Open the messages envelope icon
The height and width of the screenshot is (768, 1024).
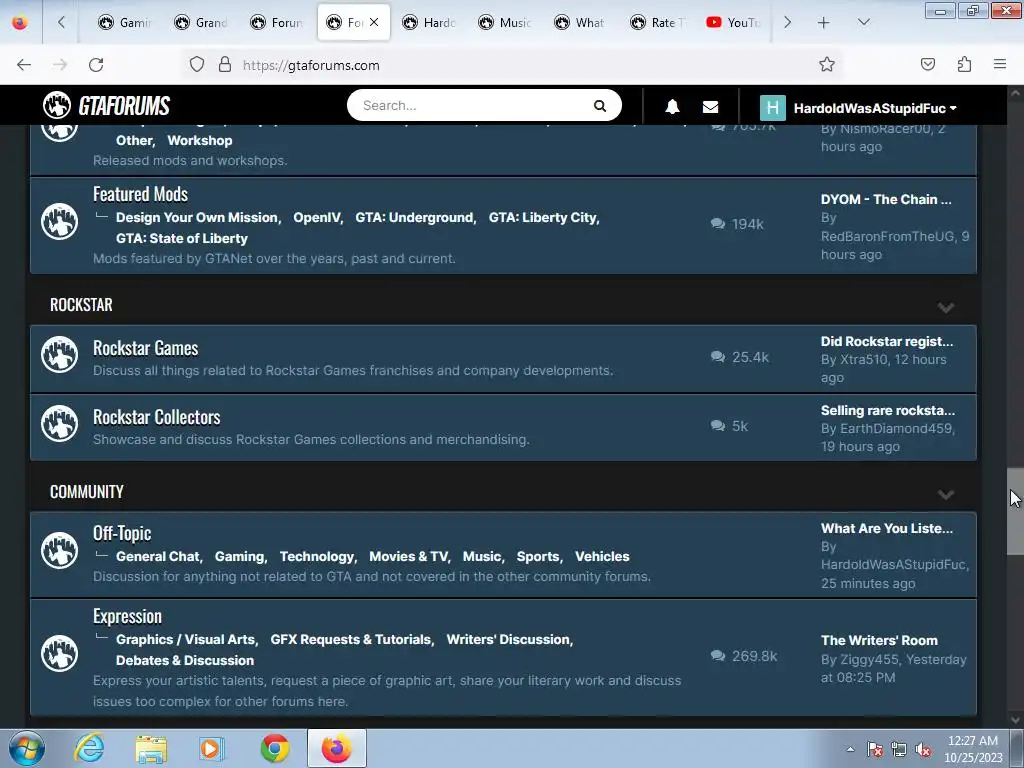pos(711,107)
